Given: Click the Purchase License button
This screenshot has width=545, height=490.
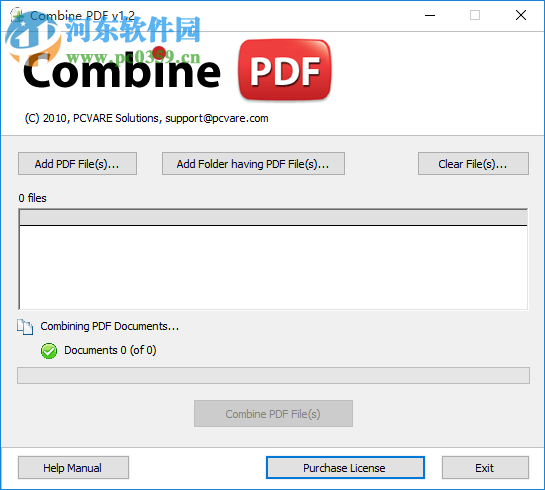Looking at the screenshot, I should coord(345,467).
